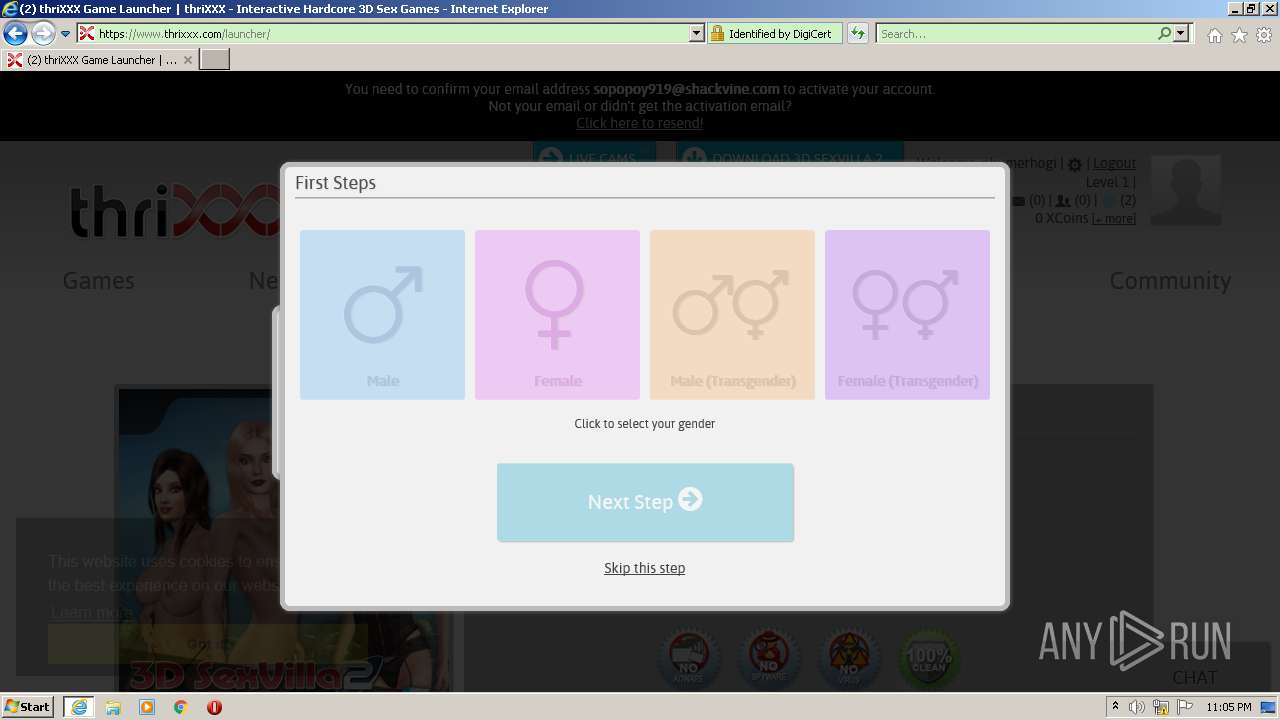This screenshot has height=720, width=1280.
Task: Click the resend activation email link
Action: click(640, 123)
